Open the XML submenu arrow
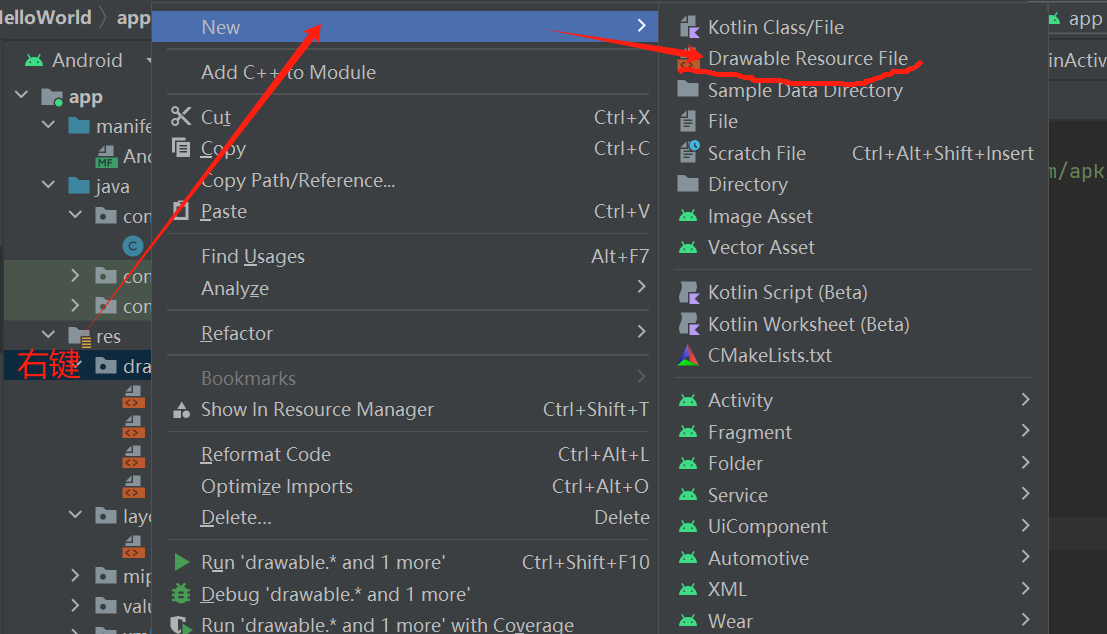The height and width of the screenshot is (634, 1107). (x=1025, y=588)
